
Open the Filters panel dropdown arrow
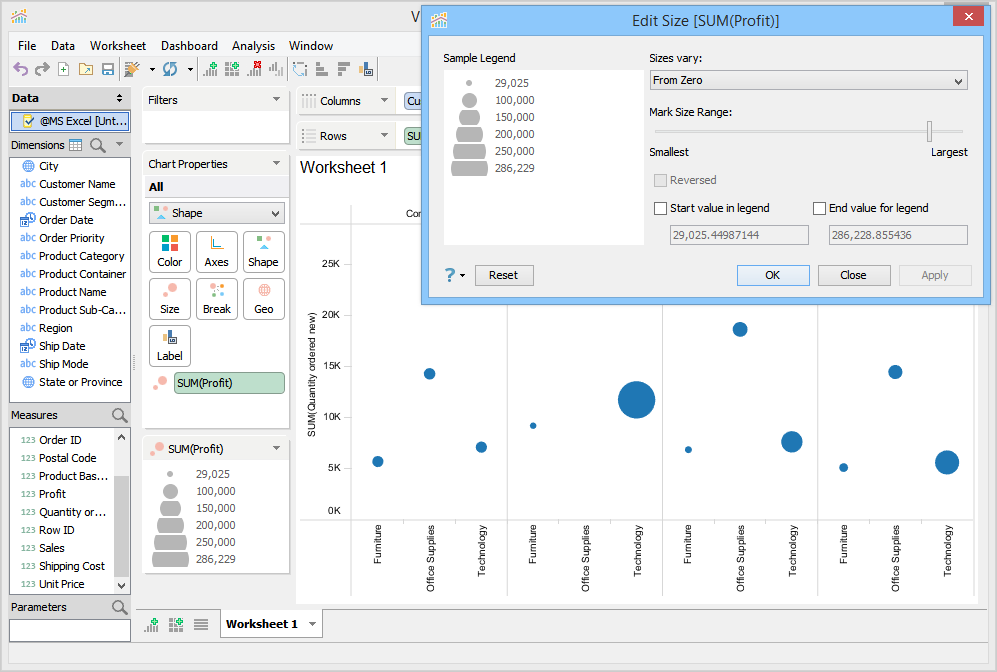coord(277,100)
